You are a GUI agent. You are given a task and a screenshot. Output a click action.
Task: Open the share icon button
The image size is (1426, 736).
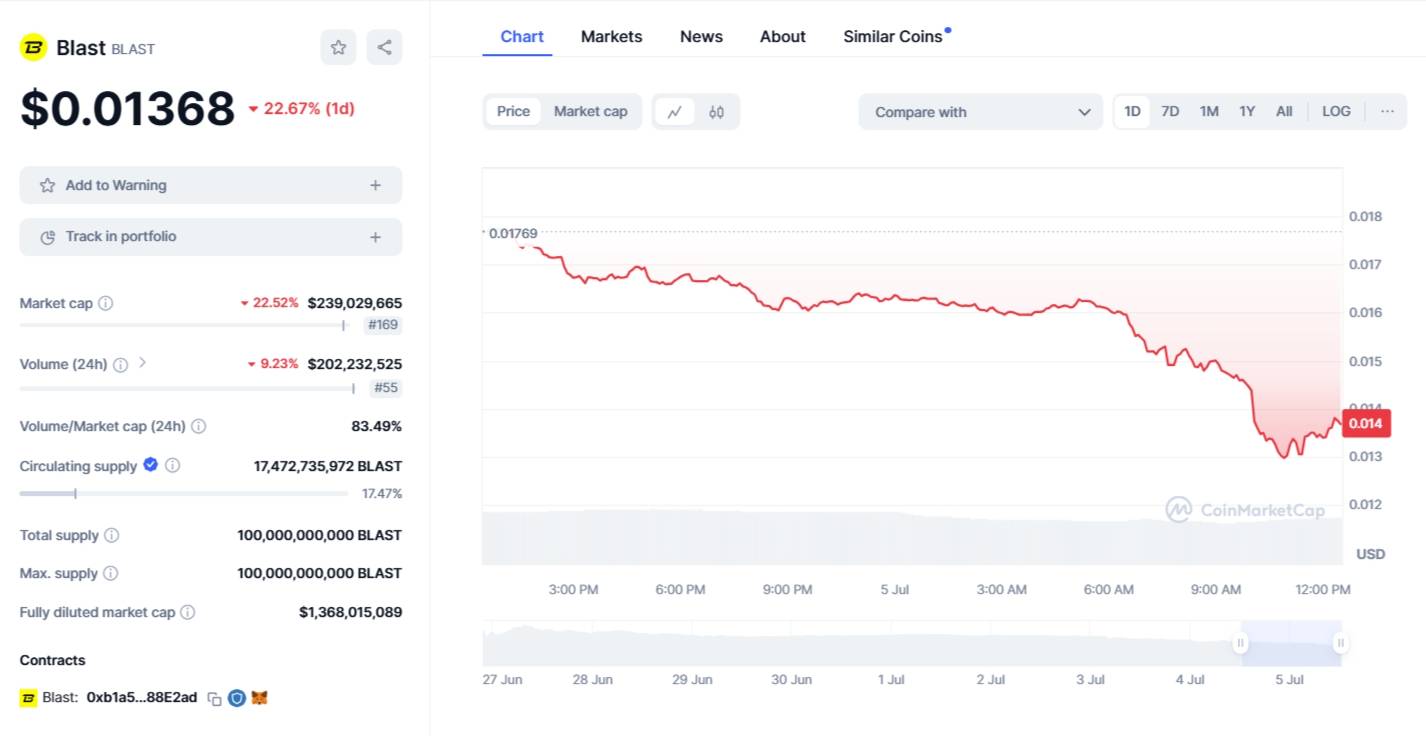tap(384, 47)
